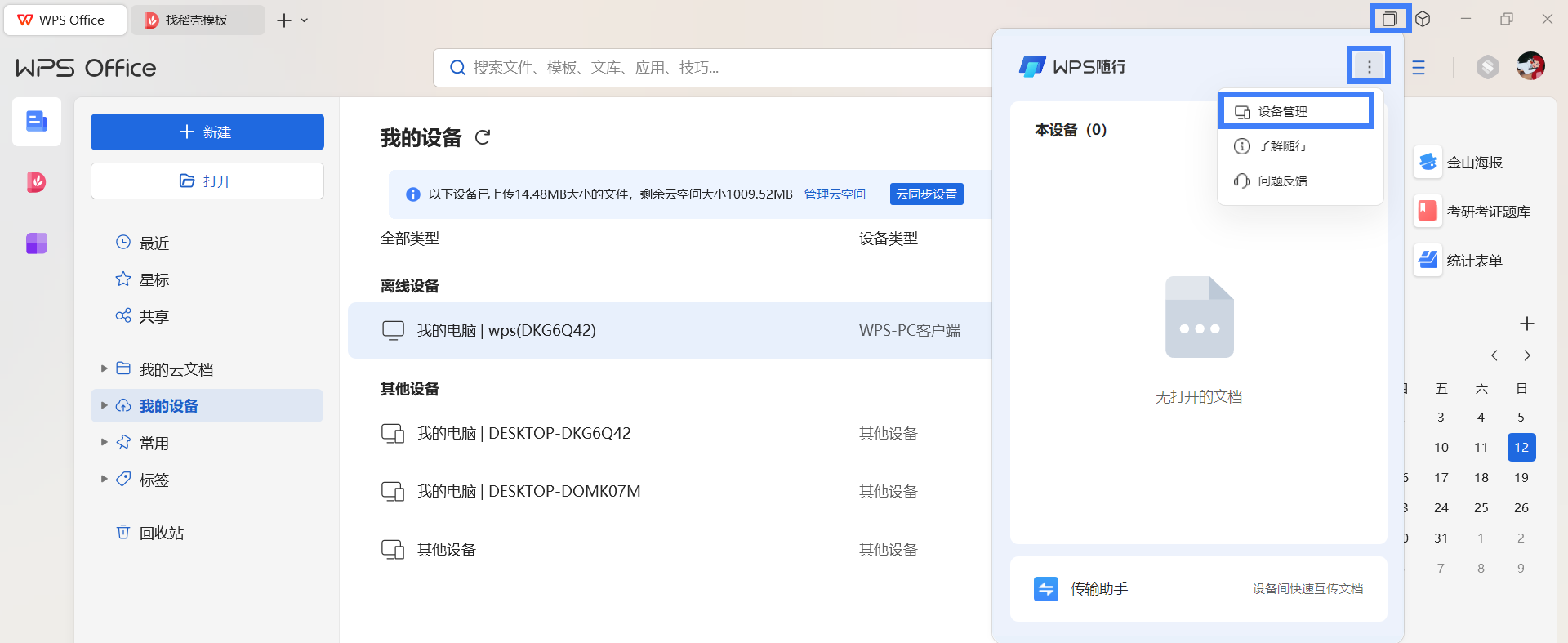
Task: Click the 传输助手 blue transfer icon
Action: click(x=1046, y=589)
